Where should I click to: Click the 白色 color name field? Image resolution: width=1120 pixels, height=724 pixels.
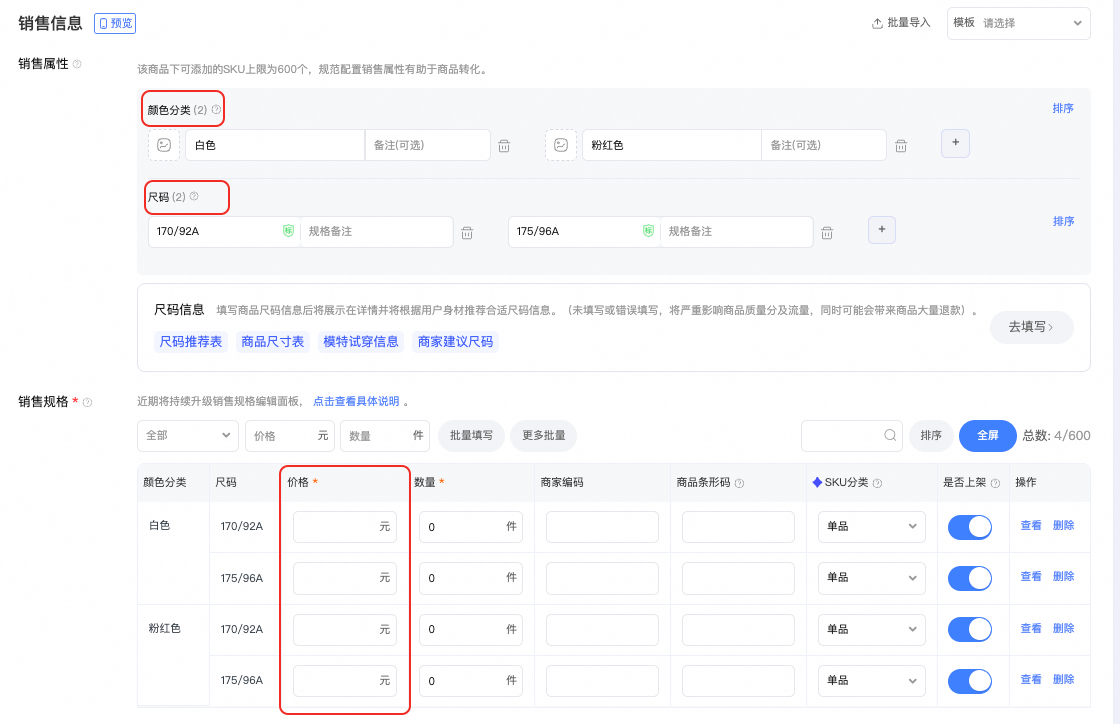pos(275,145)
